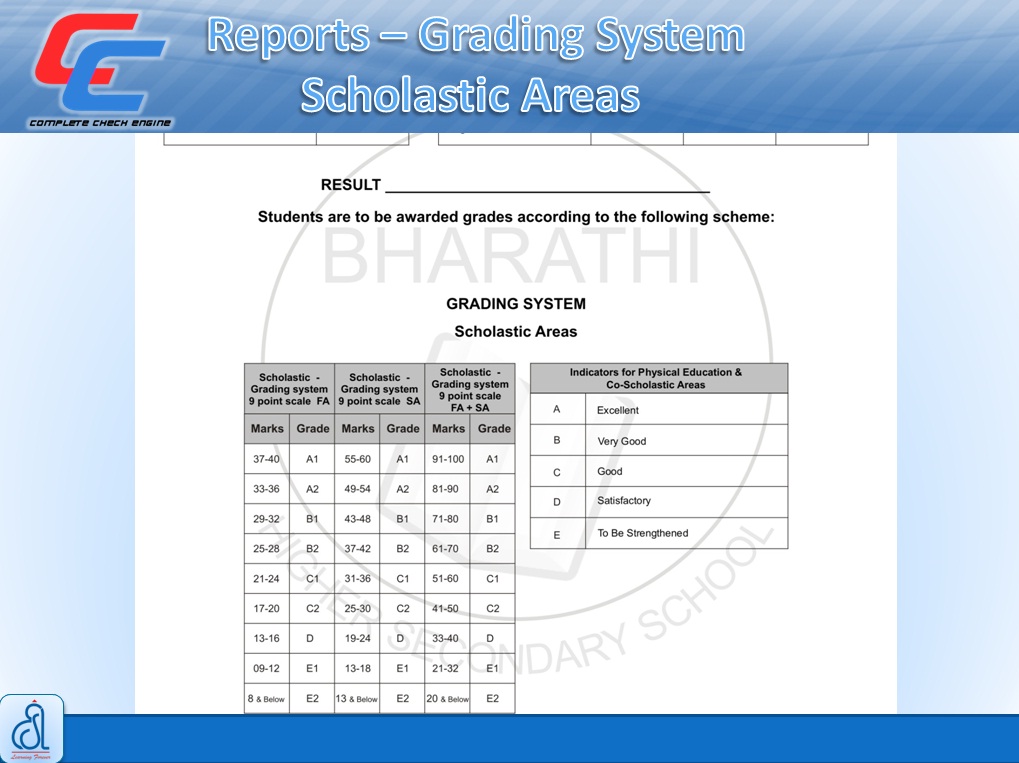
Task: Click grade letter 'A' in indicators table
Action: coord(557,409)
